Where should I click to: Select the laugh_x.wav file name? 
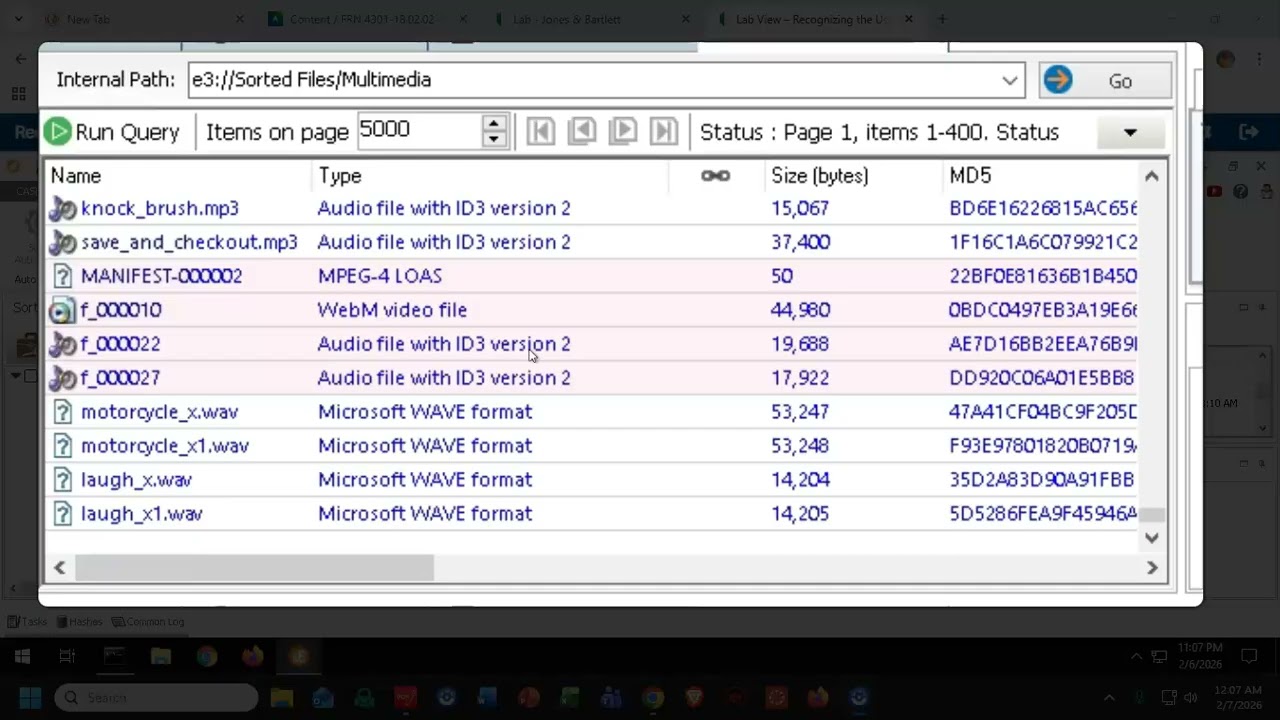[x=136, y=480]
